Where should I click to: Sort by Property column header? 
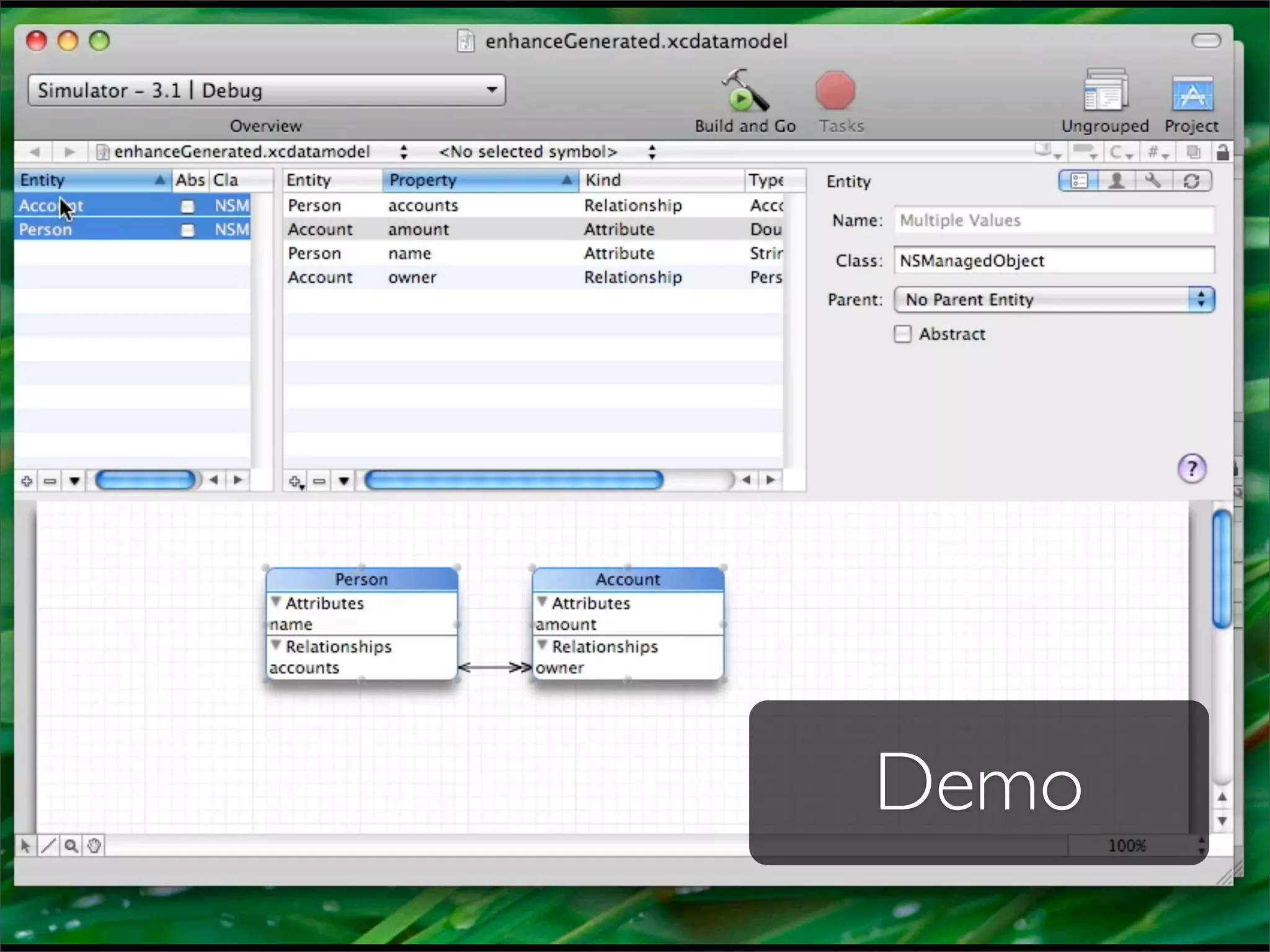[481, 180]
